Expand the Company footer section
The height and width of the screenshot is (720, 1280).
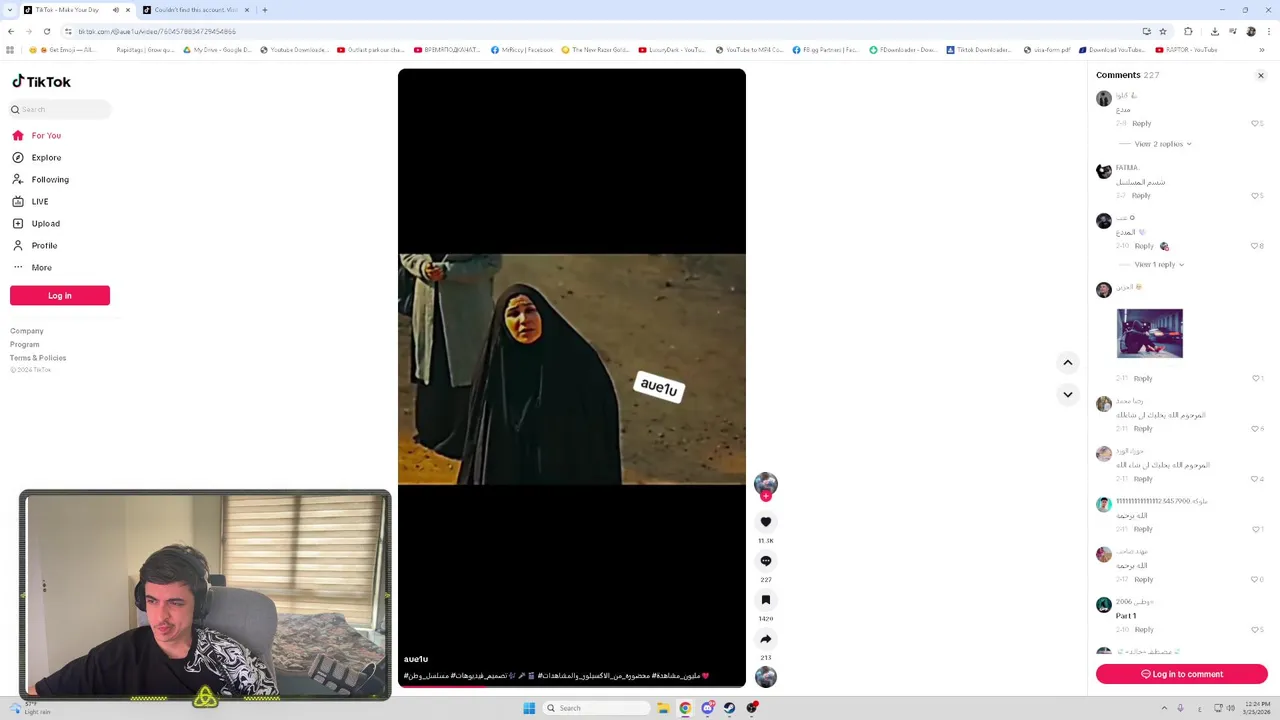(x=27, y=331)
